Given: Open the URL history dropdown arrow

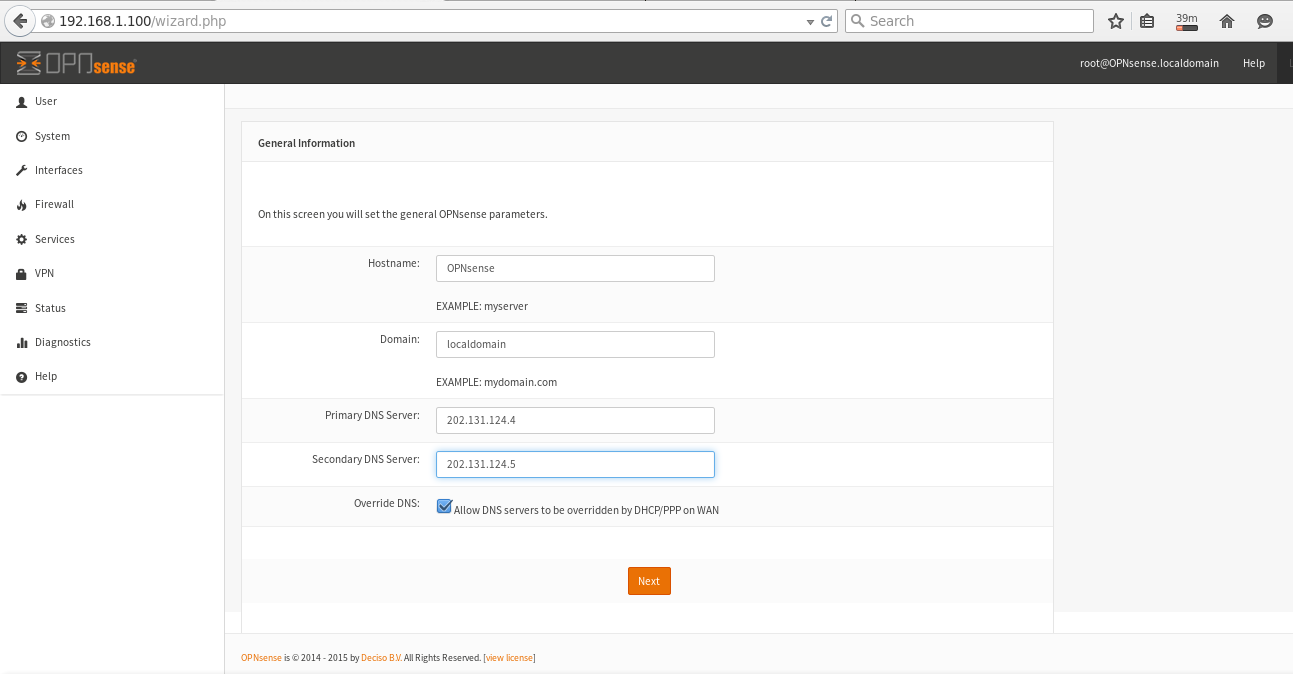Looking at the screenshot, I should tap(811, 21).
